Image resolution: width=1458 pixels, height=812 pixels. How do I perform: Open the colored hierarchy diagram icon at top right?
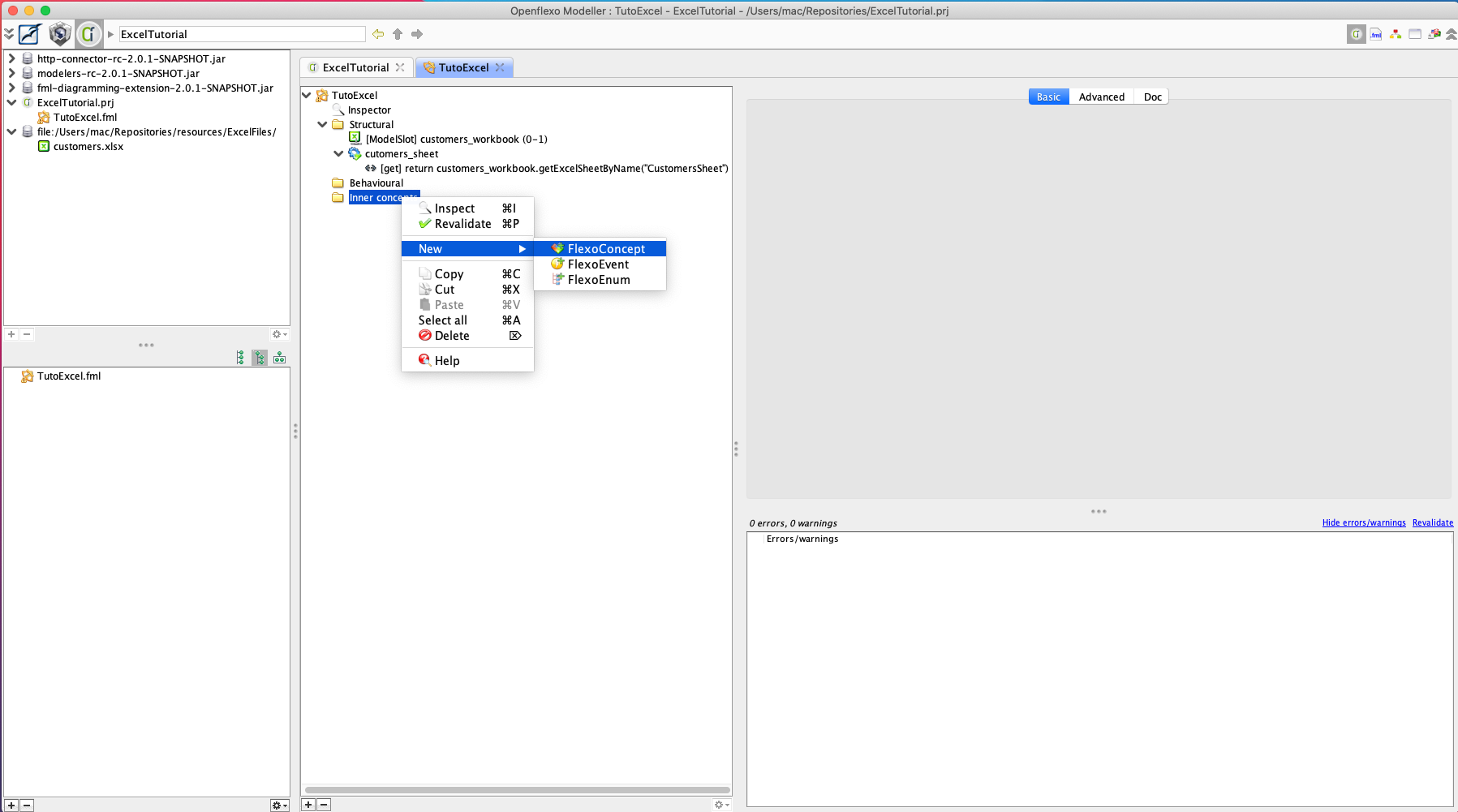coord(1396,34)
